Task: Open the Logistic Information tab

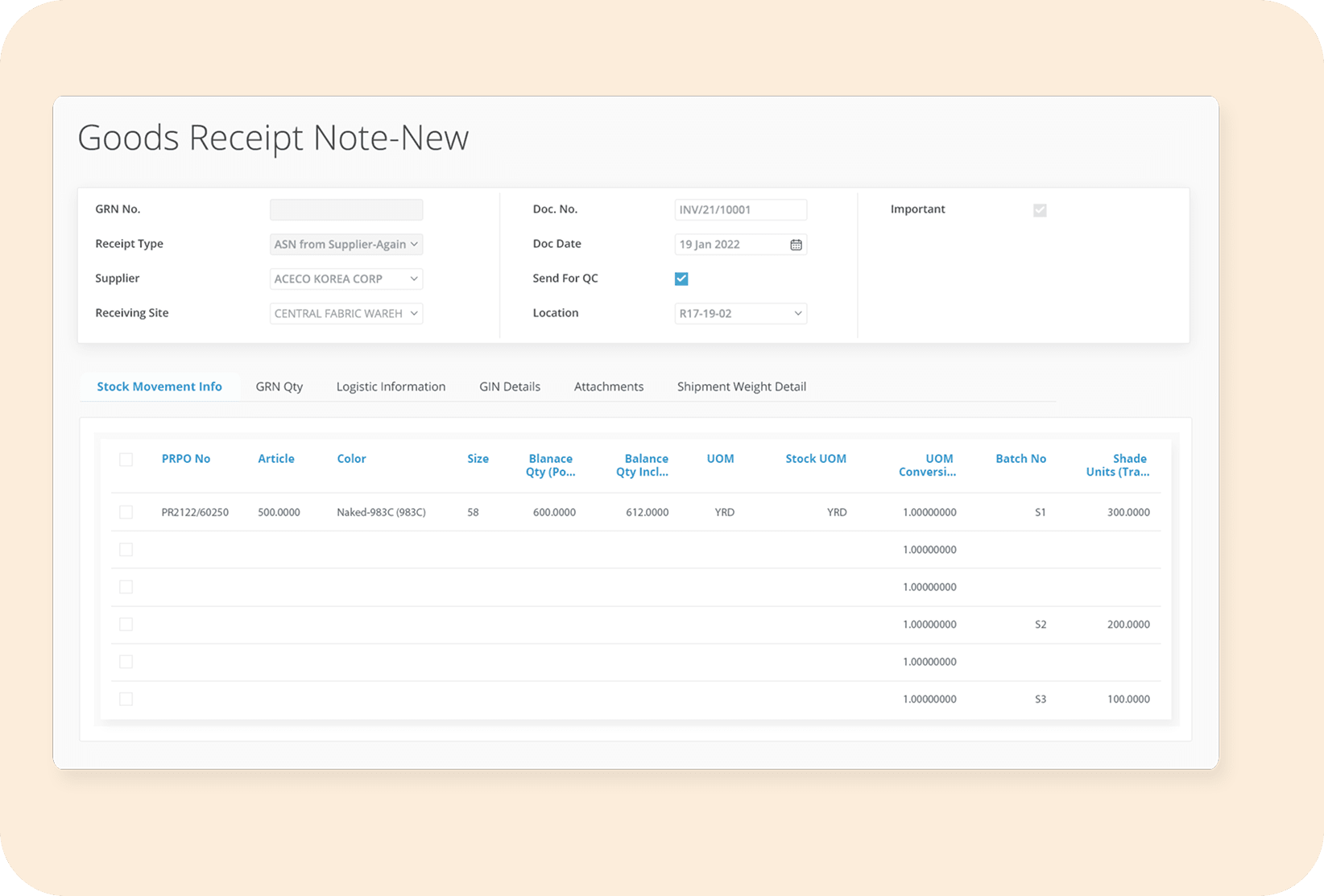Action: click(x=391, y=387)
